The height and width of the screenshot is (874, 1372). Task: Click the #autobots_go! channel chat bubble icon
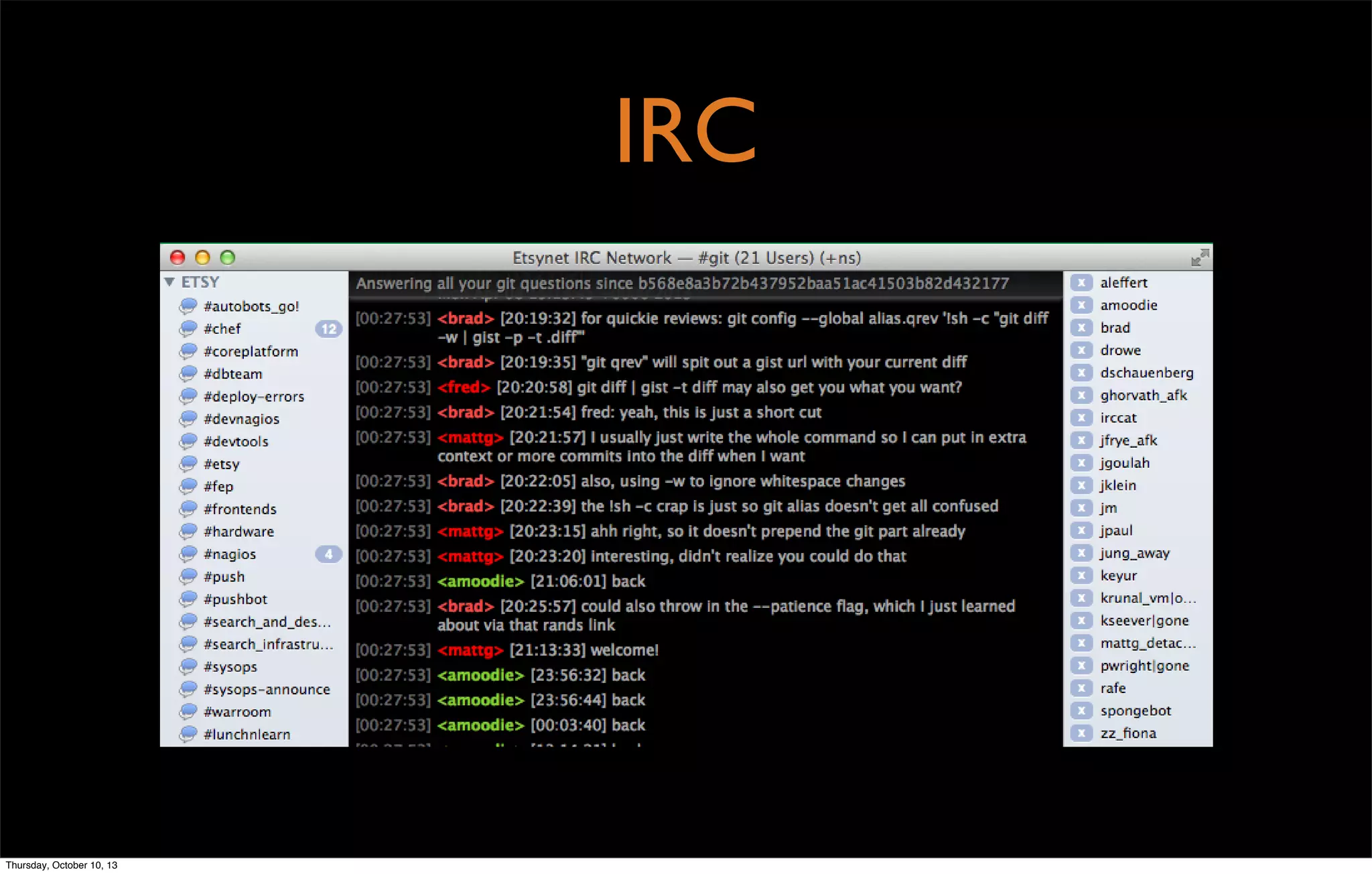coord(188,306)
